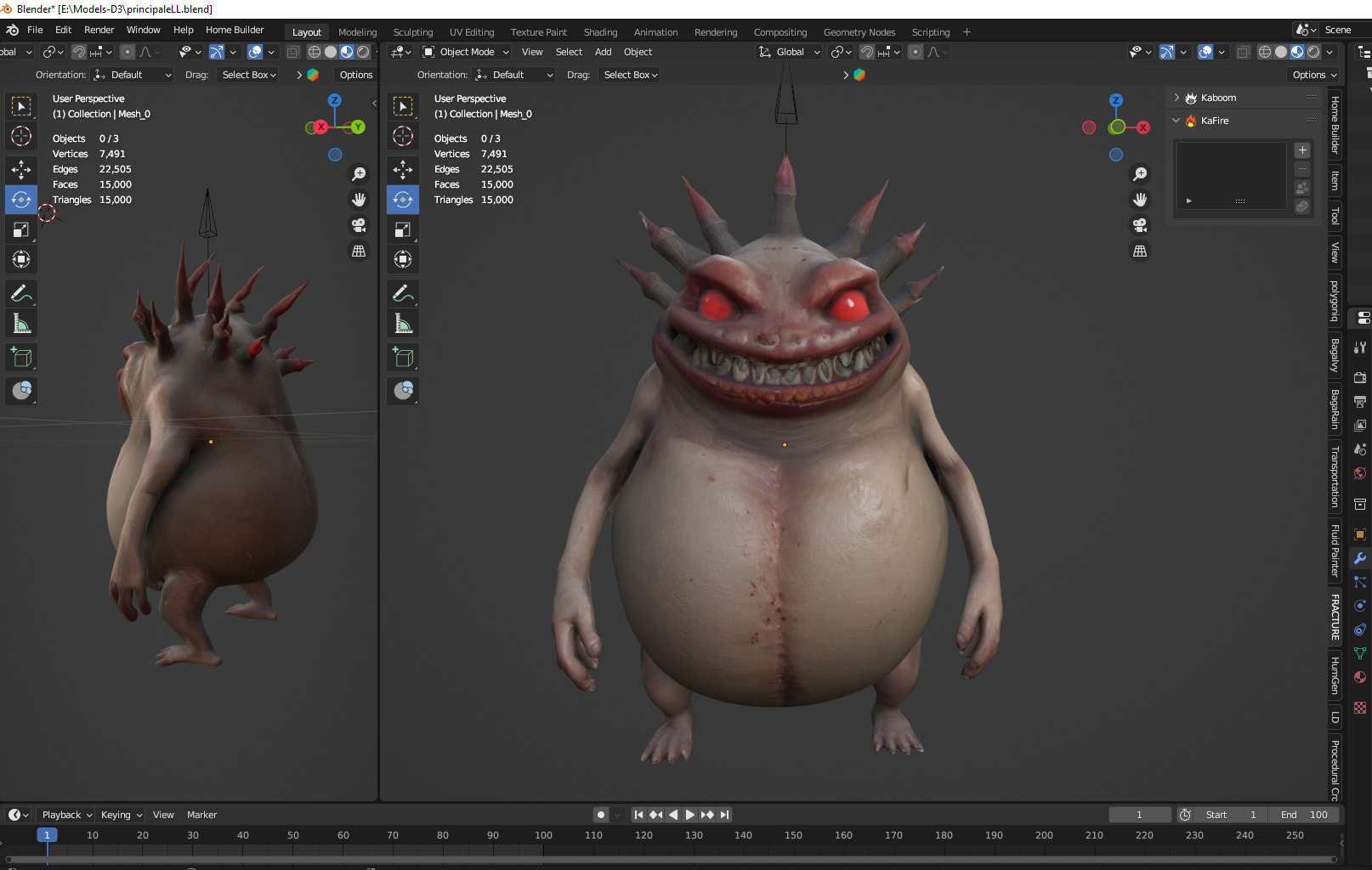The width and height of the screenshot is (1372, 870).
Task: Switch to the Shading workspace tab
Action: pos(600,32)
